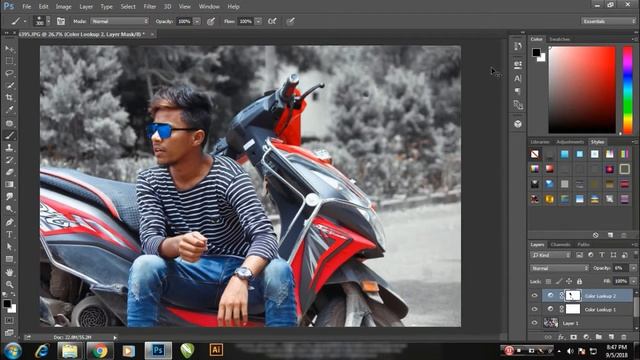Screen dimensions: 640x360
Task: Open brush Opacity slider dropdown
Action: click(x=197, y=21)
